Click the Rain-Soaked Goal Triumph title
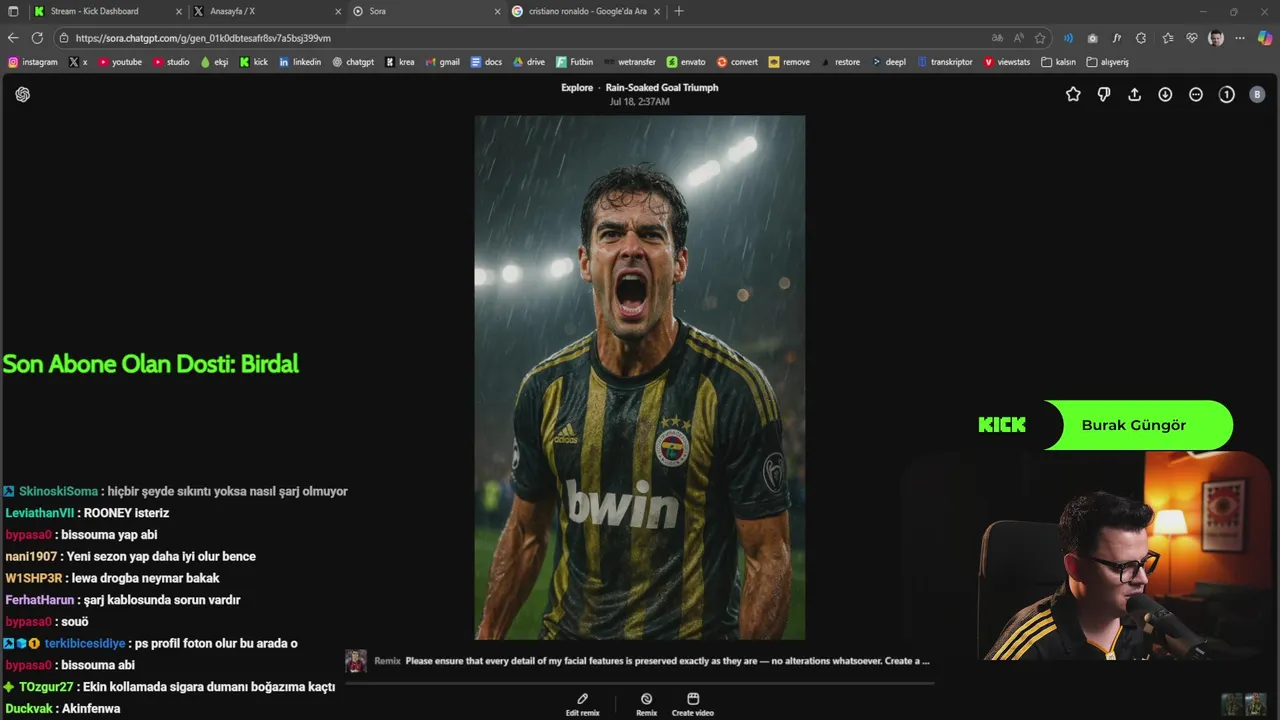 (662, 87)
